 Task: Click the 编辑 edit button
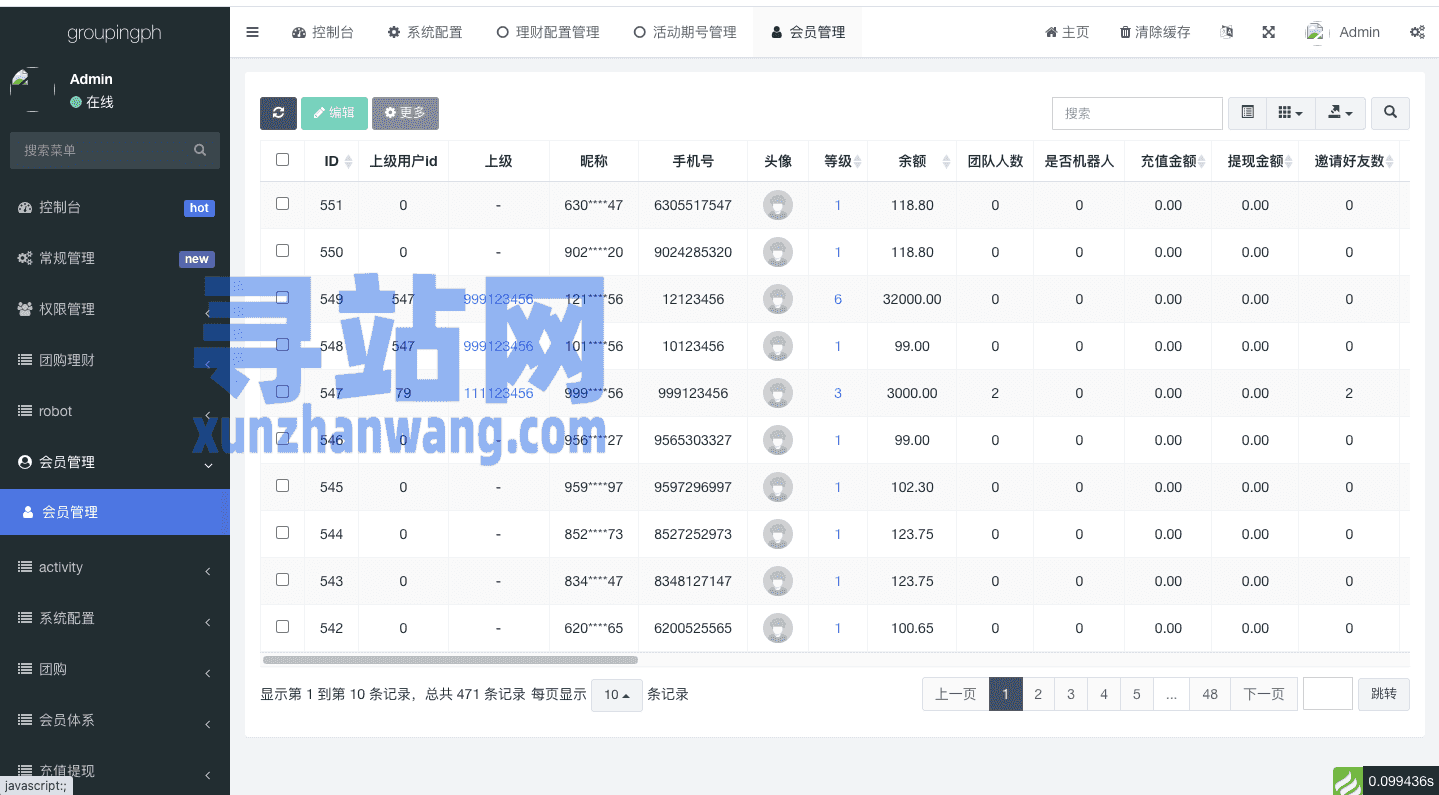pyautogui.click(x=334, y=113)
